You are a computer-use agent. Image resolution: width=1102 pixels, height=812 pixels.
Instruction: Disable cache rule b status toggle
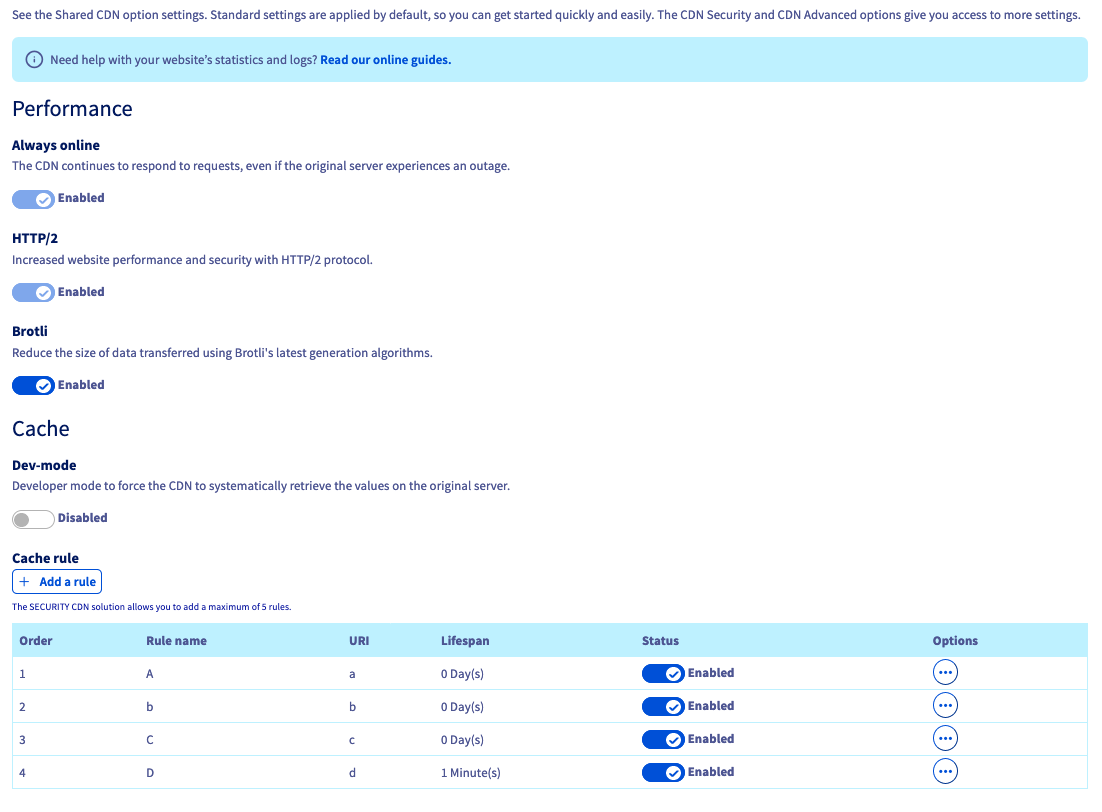click(x=663, y=707)
